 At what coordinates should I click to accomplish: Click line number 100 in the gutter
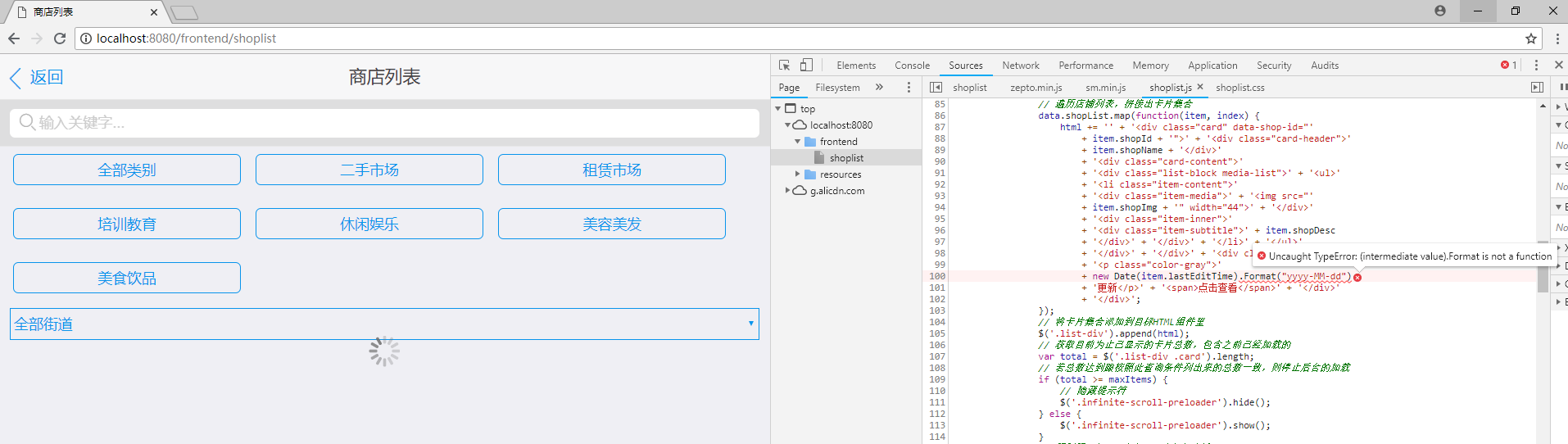point(936,276)
